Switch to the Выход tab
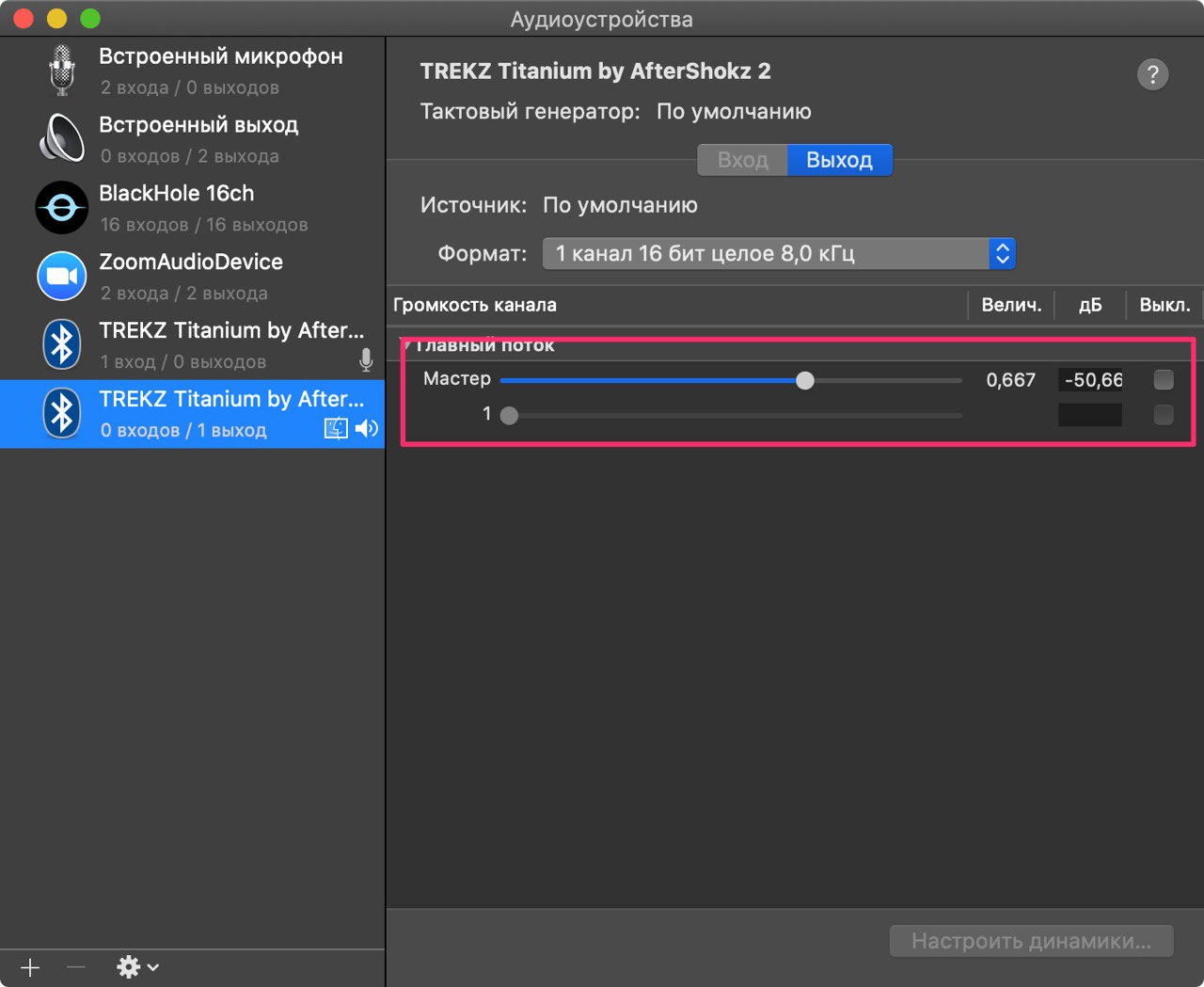 pos(839,160)
